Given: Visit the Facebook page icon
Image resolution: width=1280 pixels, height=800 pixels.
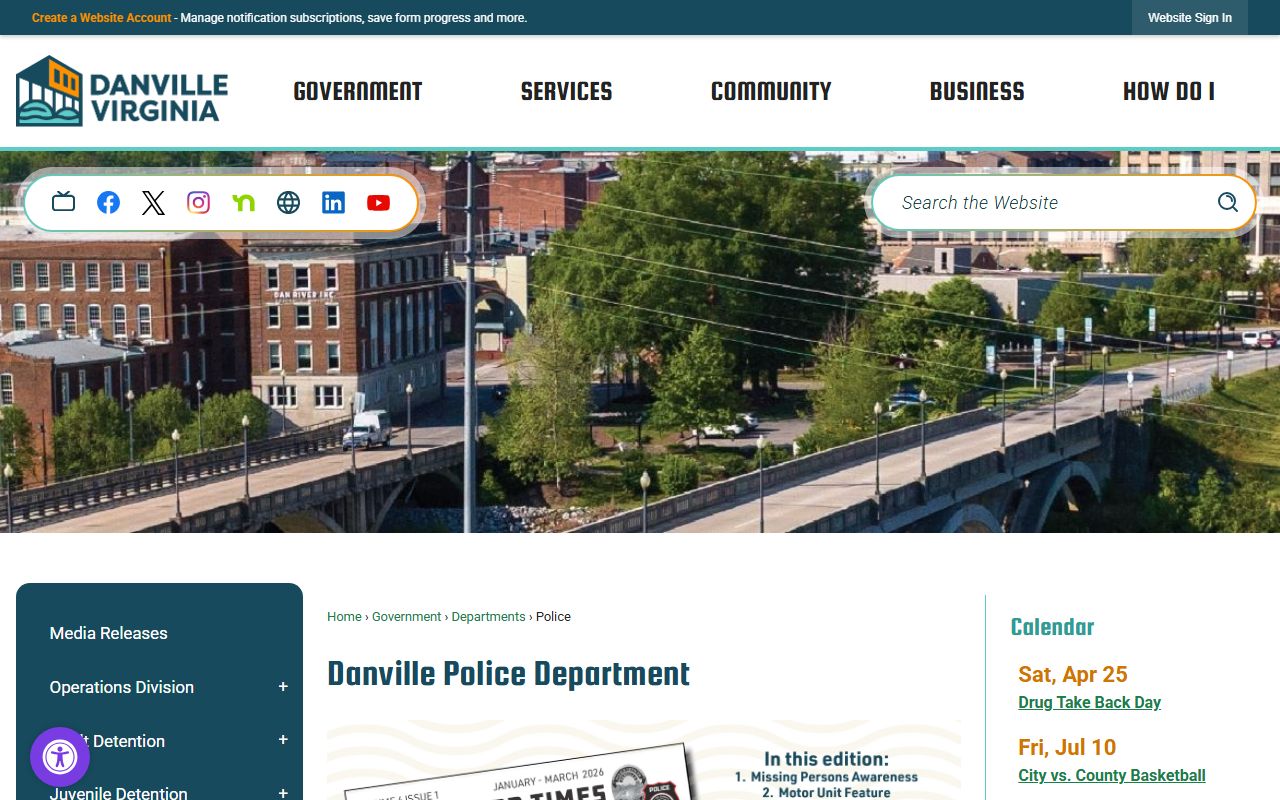Looking at the screenshot, I should click(x=108, y=203).
